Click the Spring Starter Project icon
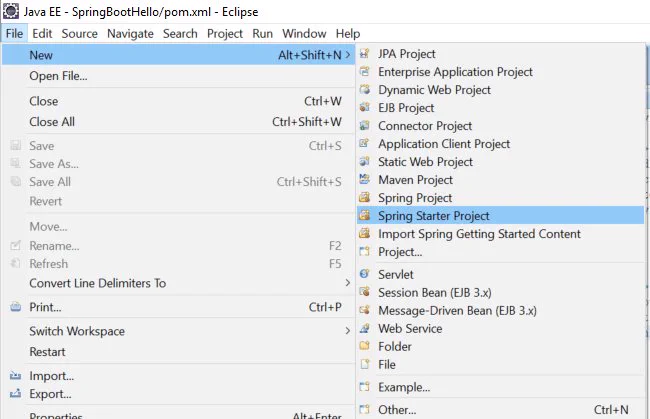650x419 pixels. tap(364, 216)
